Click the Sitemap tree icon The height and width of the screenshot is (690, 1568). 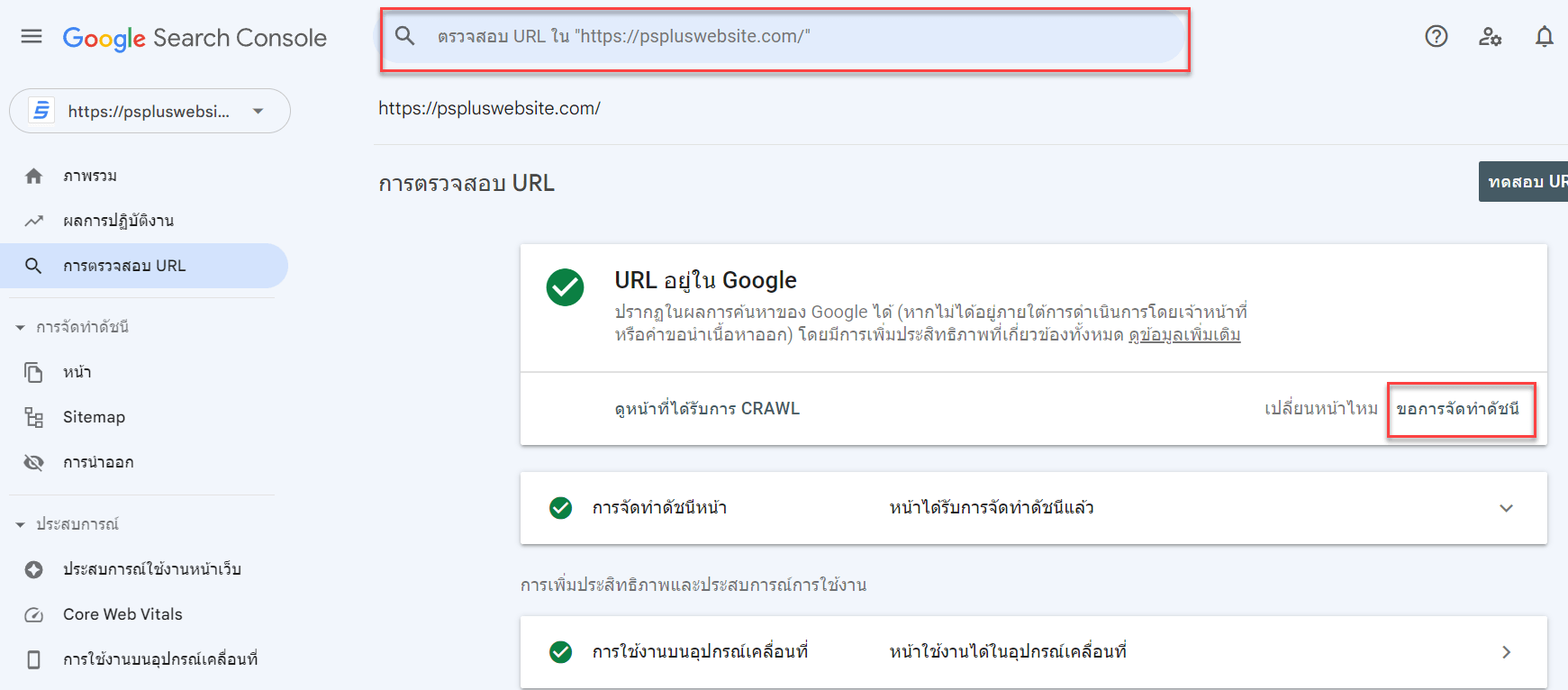tap(34, 417)
